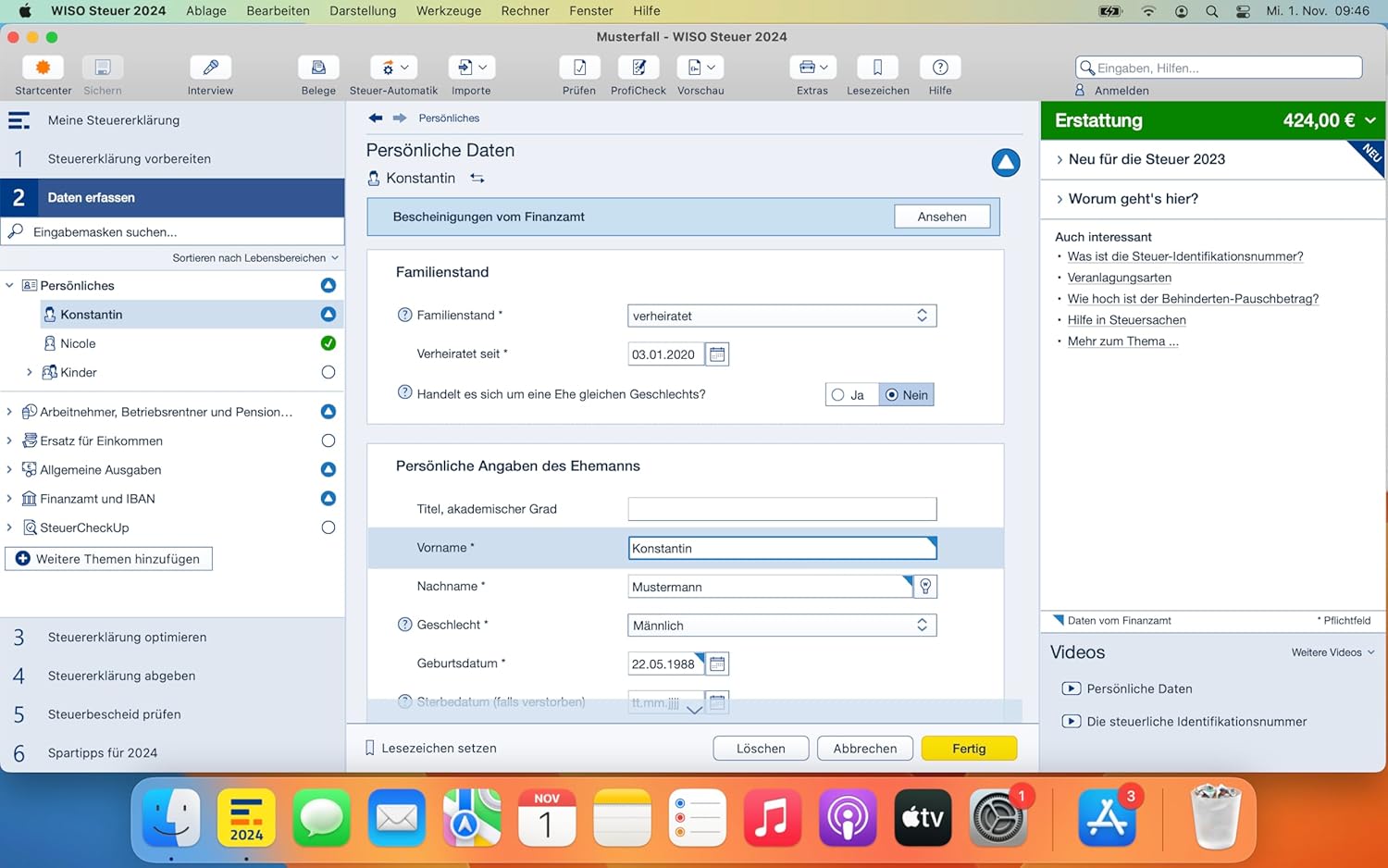The height and width of the screenshot is (868, 1388).
Task: Open App Store from the Dock
Action: coord(1107,818)
